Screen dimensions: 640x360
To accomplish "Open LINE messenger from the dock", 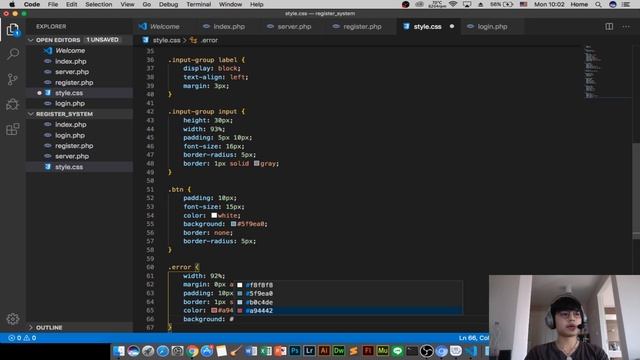I will (x=397, y=351).
